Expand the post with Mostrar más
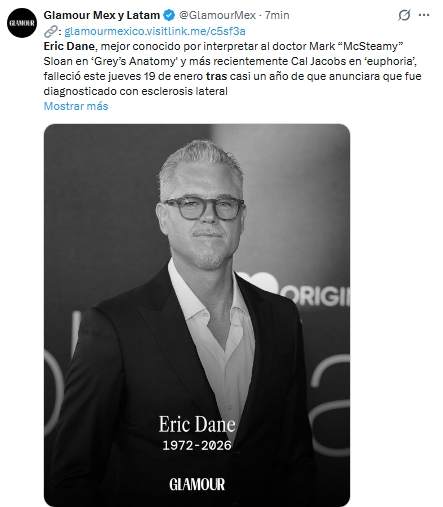 (x=76, y=106)
